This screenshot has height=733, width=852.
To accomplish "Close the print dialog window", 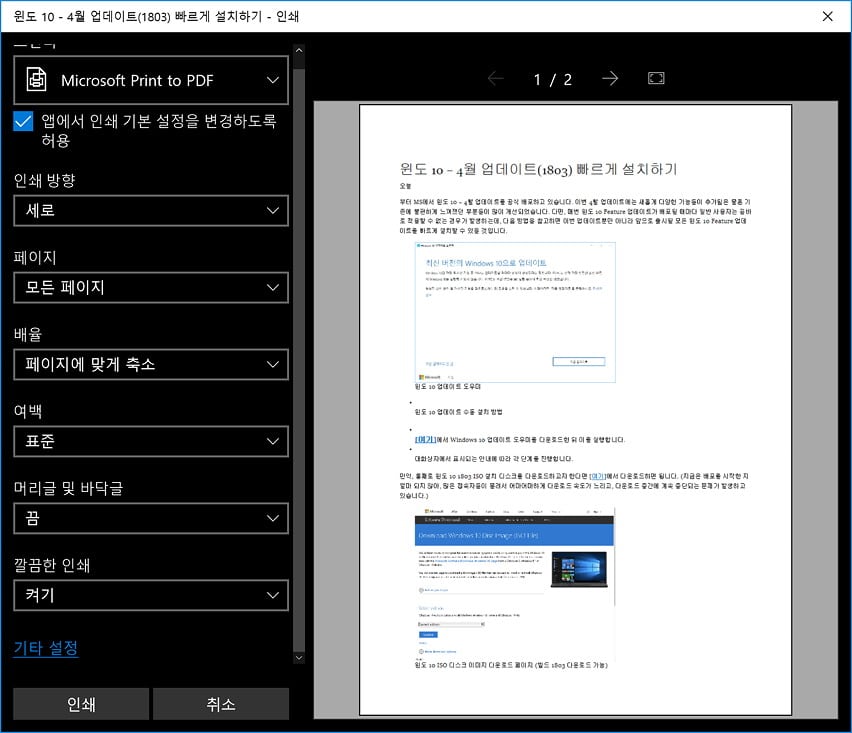I will 827,16.
